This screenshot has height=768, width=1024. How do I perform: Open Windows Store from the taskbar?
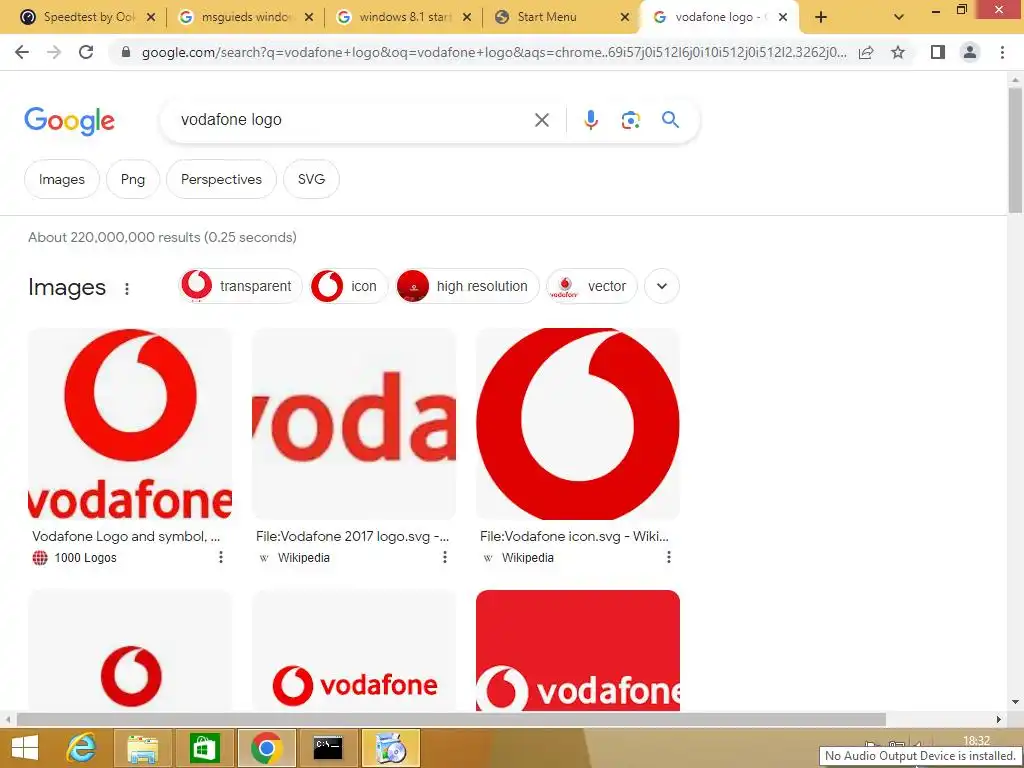(x=204, y=748)
